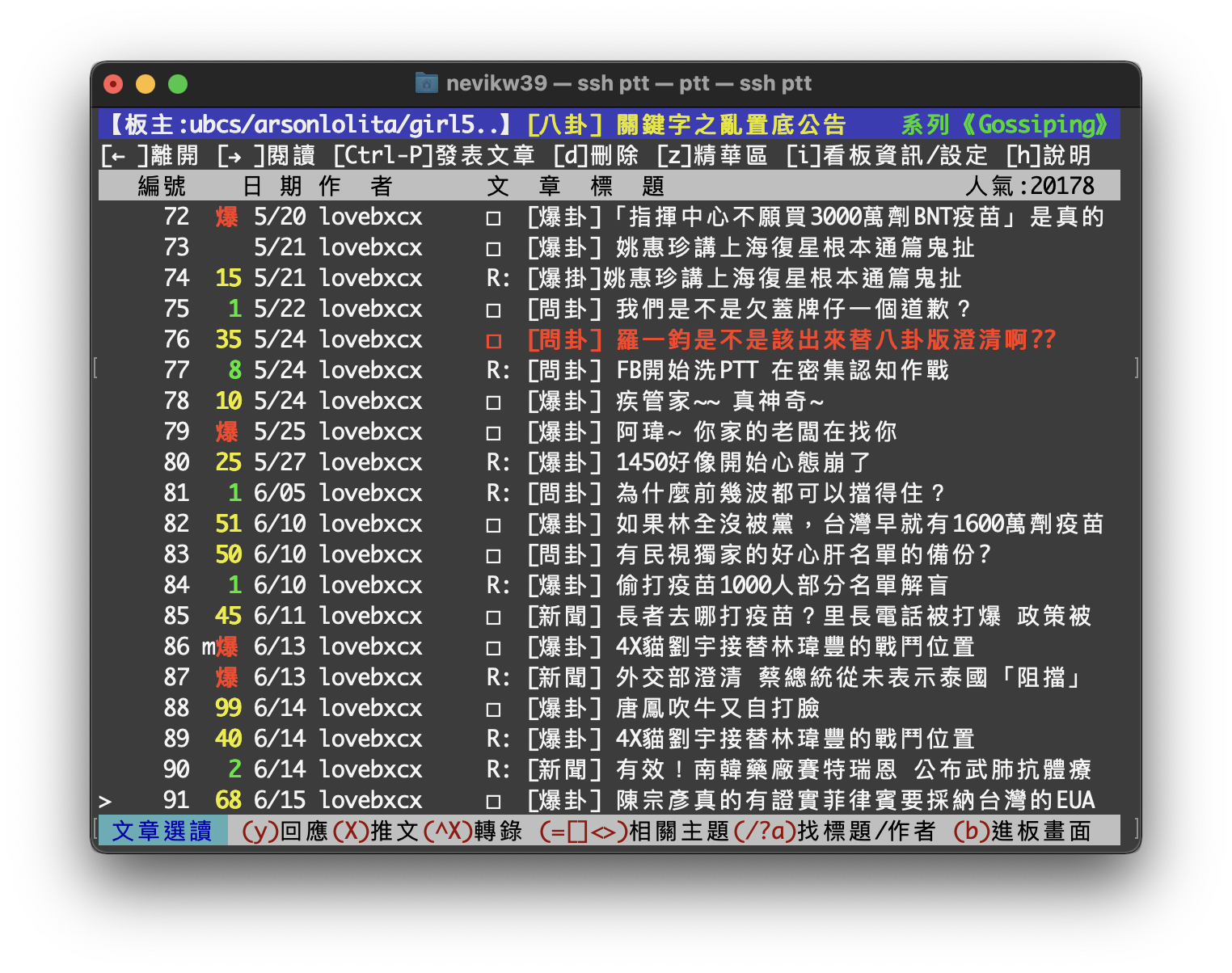
Task: Click the '>' cursor beside article 91
Action: 105,801
